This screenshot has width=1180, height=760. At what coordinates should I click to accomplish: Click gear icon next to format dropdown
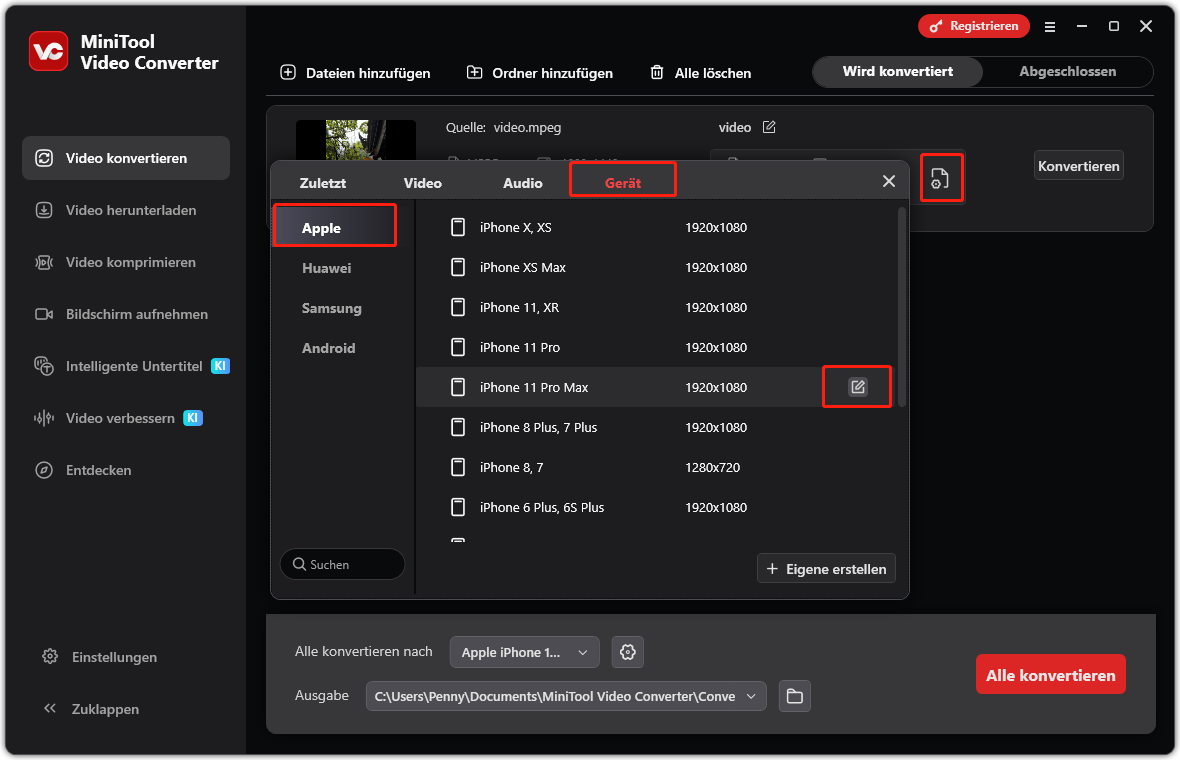pos(628,652)
